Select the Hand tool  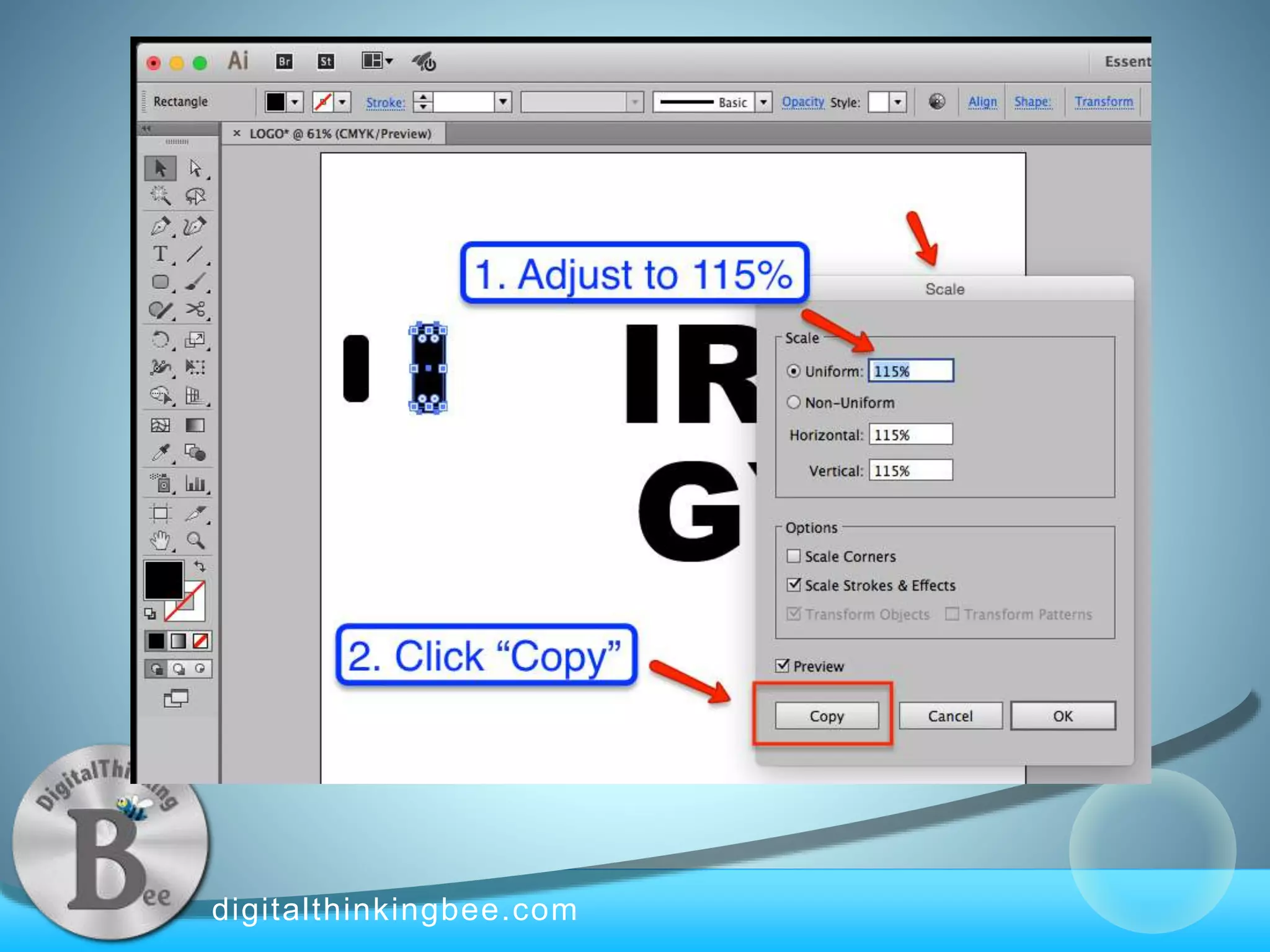click(161, 541)
